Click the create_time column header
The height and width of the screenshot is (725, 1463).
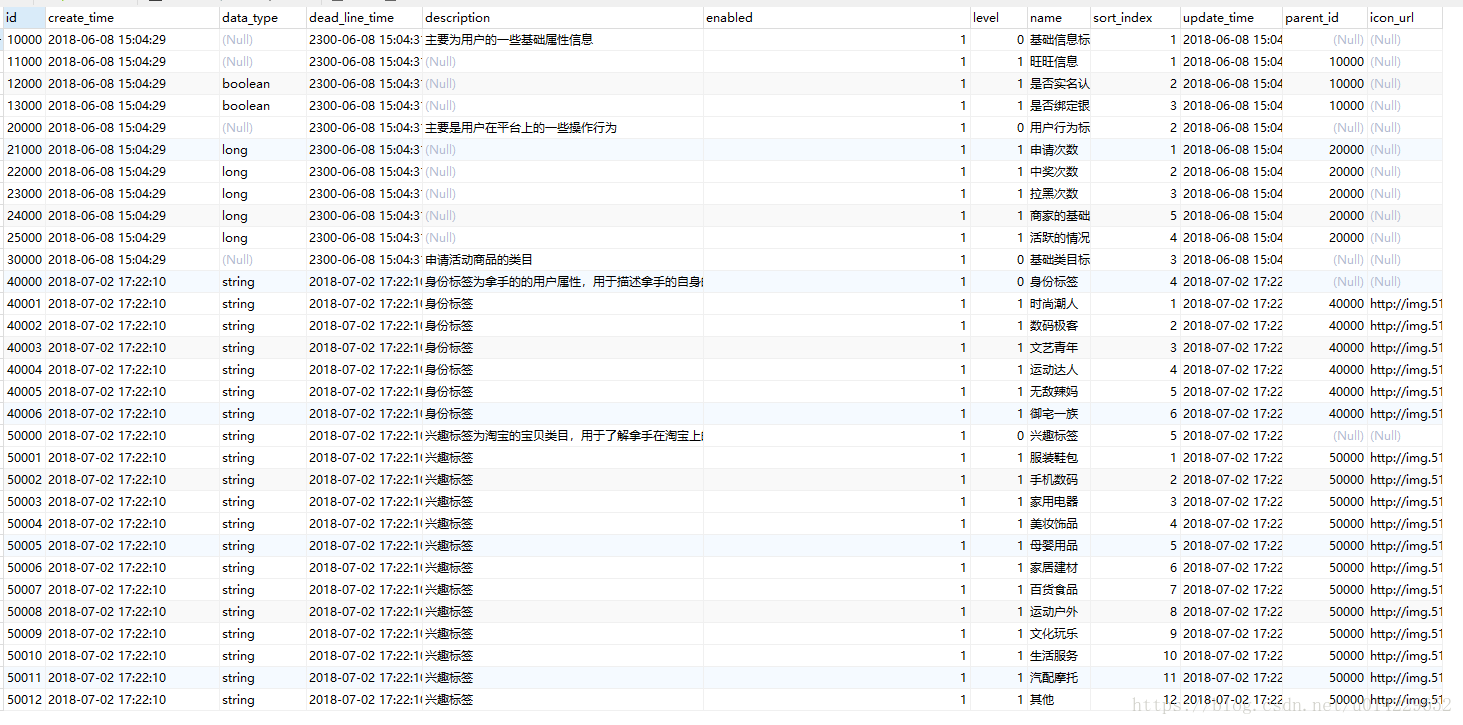[x=132, y=18]
